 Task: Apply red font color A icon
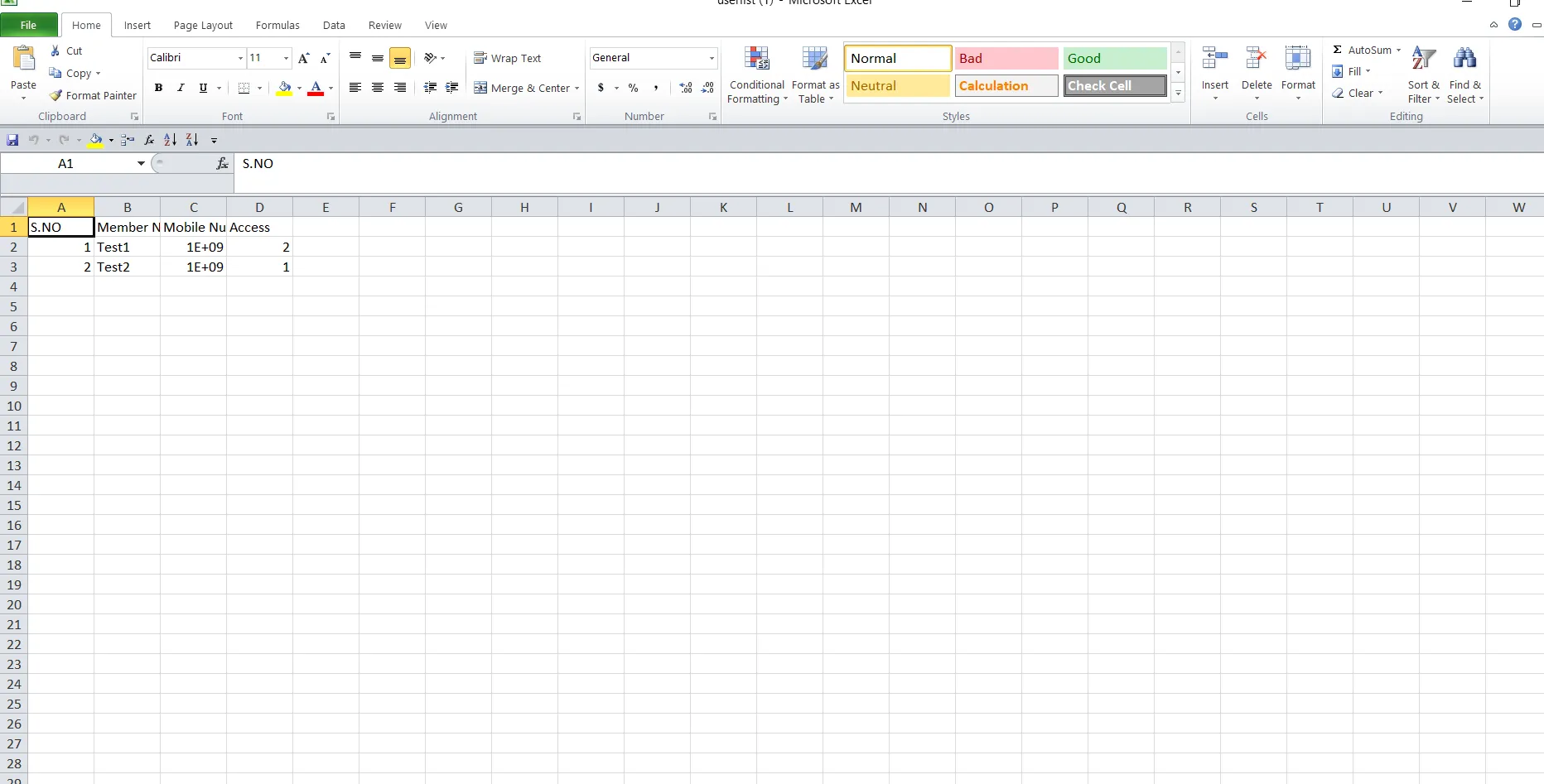(316, 88)
